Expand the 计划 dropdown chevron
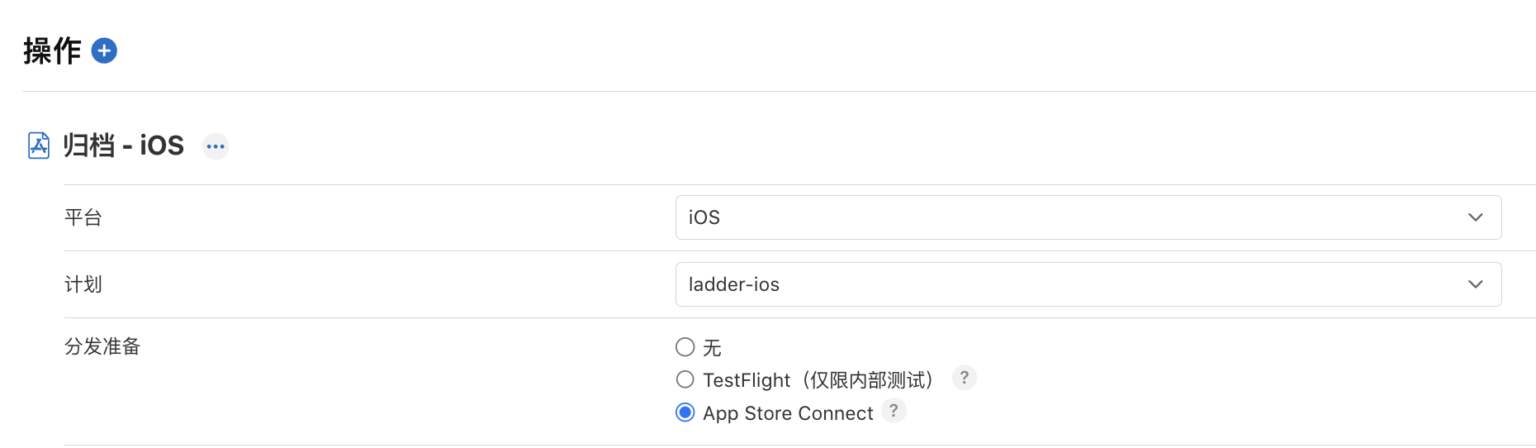Viewport: 1536px width, 448px height. 1475,284
